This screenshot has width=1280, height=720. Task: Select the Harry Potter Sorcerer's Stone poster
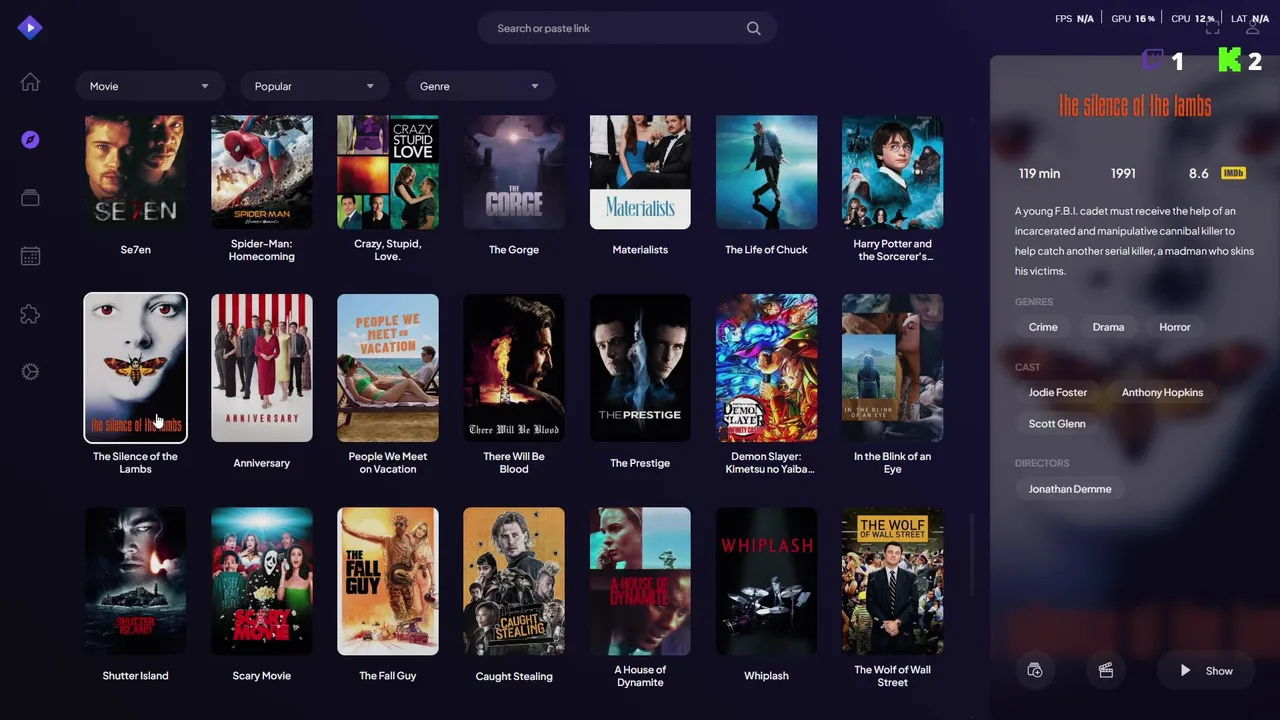tap(893, 172)
